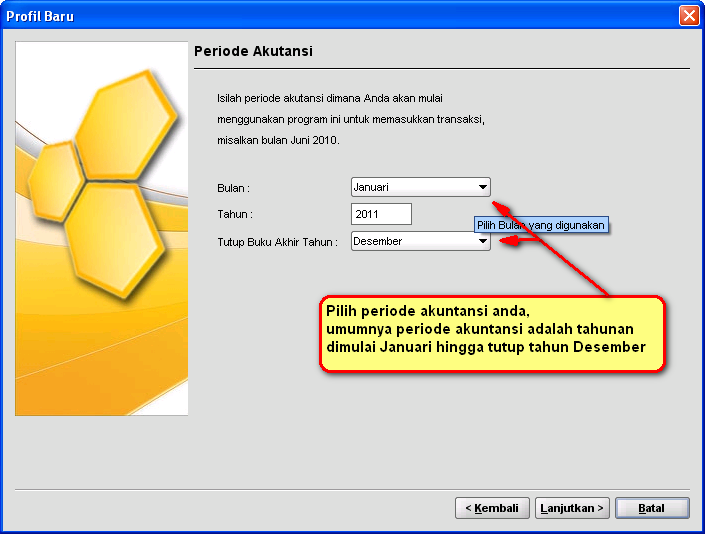
Task: Open the Bulan month dropdown
Action: (420, 187)
